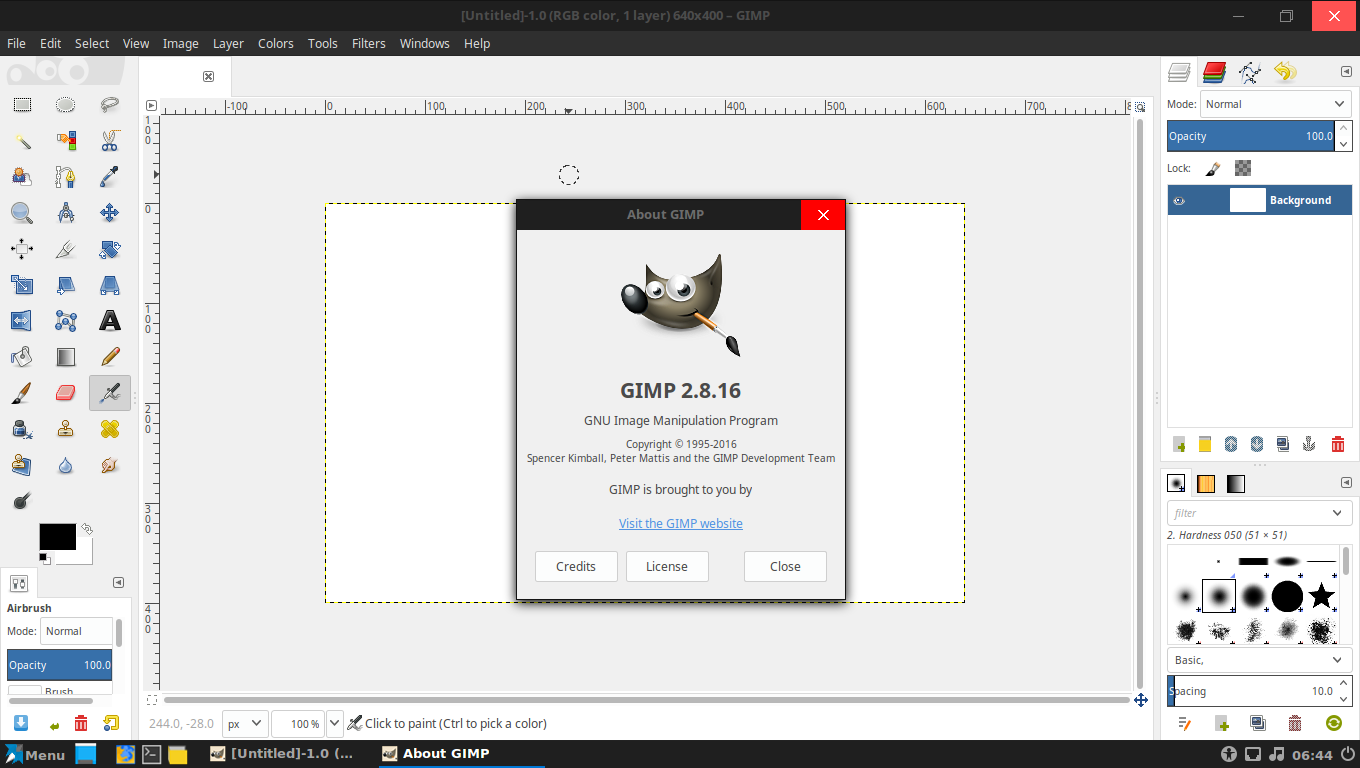Viewport: 1360px width, 768px height.
Task: Select the Ellipse Select tool
Action: (66, 104)
